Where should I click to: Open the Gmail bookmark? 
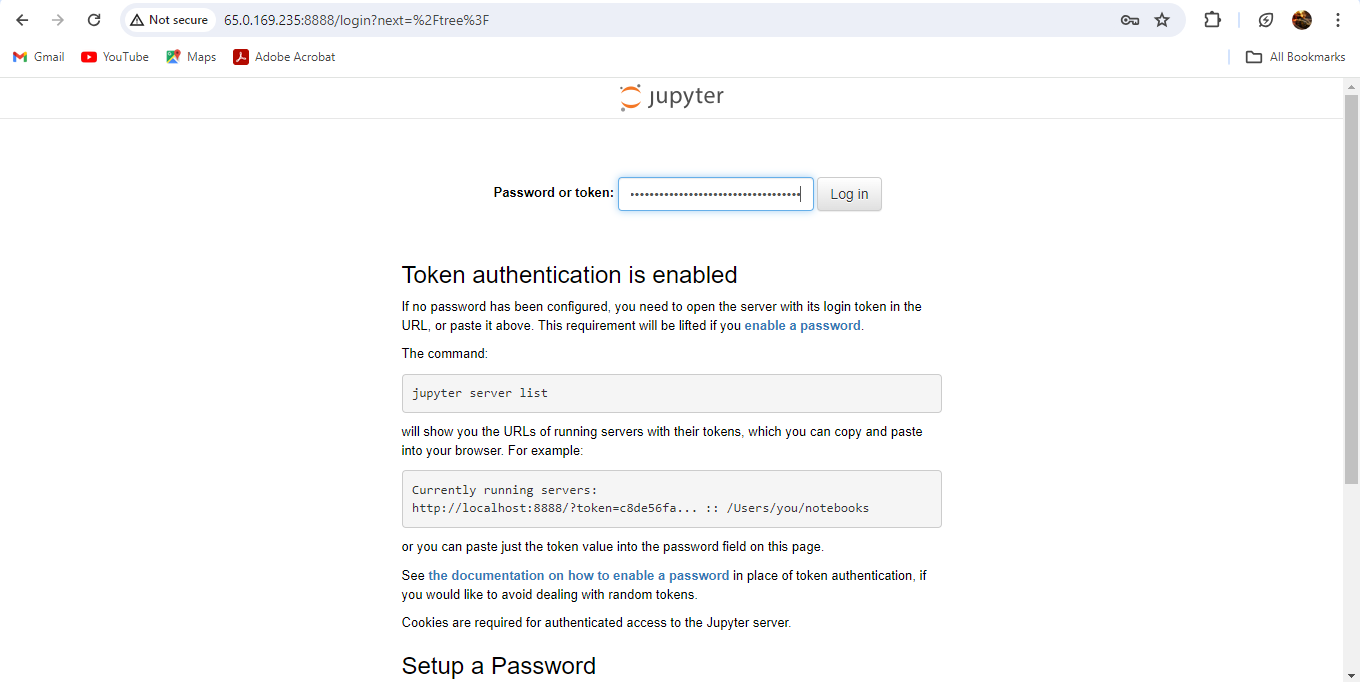pos(38,57)
